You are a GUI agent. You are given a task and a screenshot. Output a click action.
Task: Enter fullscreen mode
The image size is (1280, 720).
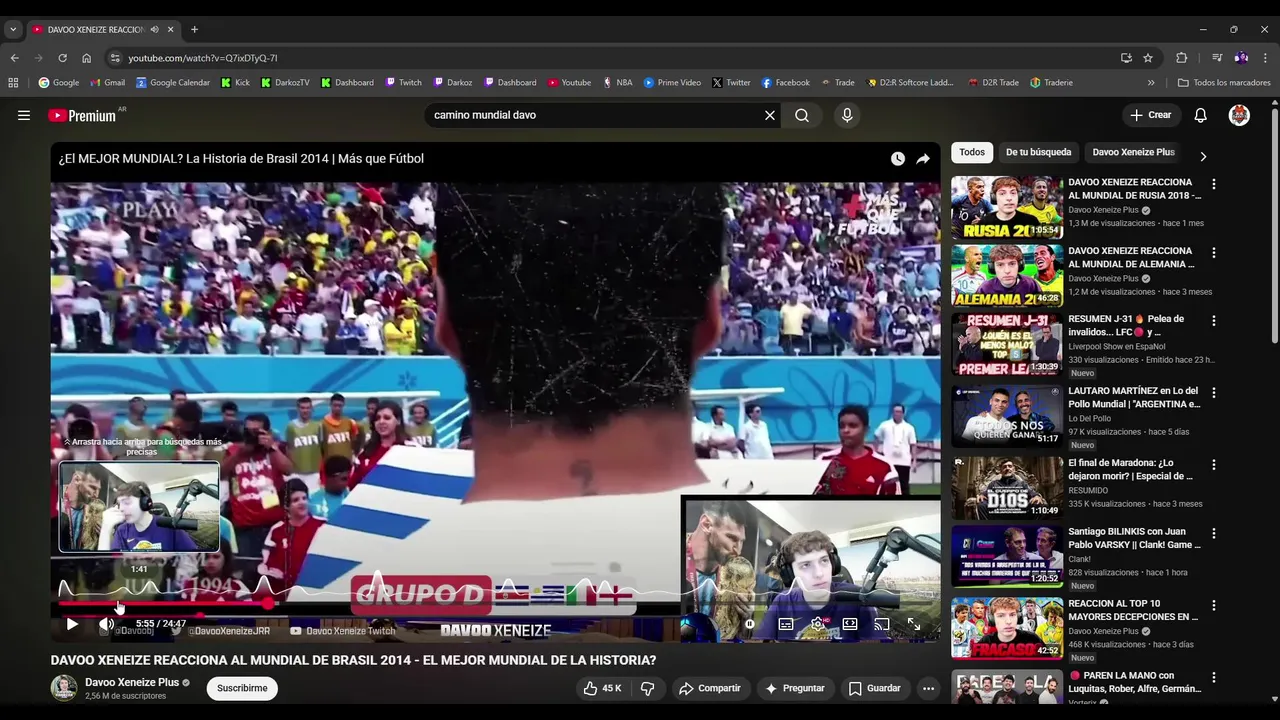914,624
